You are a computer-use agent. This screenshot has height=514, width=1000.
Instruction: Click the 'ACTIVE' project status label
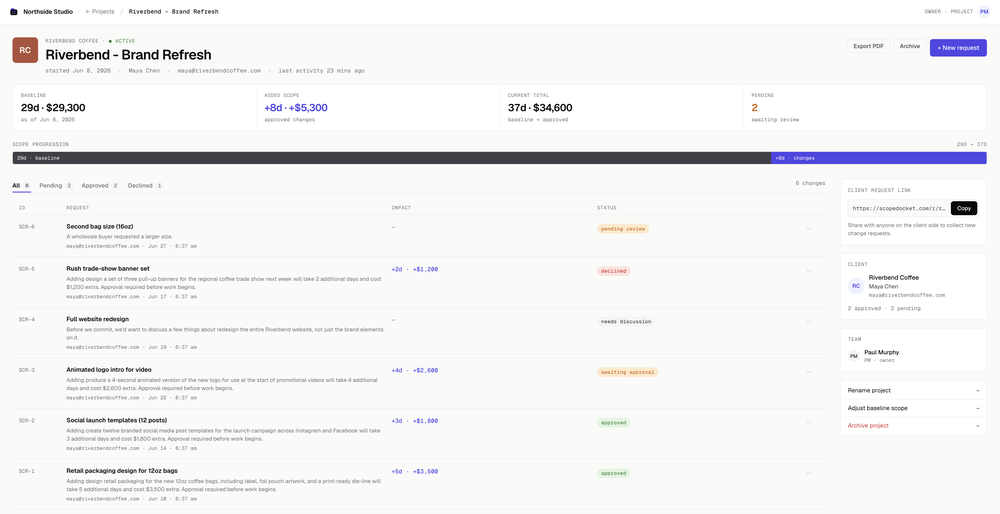(123, 40)
